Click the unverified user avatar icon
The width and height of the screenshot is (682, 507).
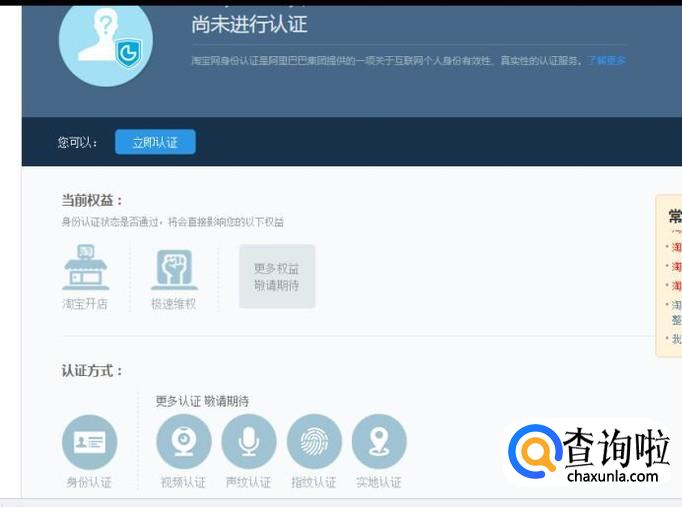[106, 41]
